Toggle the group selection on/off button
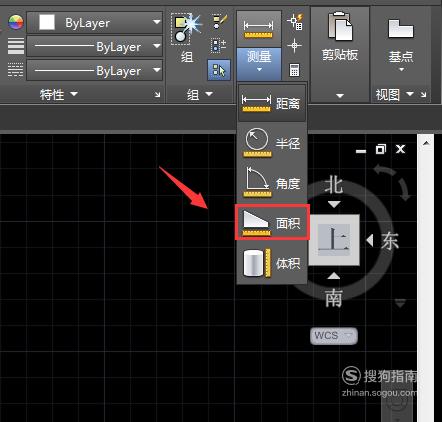442x422 pixels. 219,70
